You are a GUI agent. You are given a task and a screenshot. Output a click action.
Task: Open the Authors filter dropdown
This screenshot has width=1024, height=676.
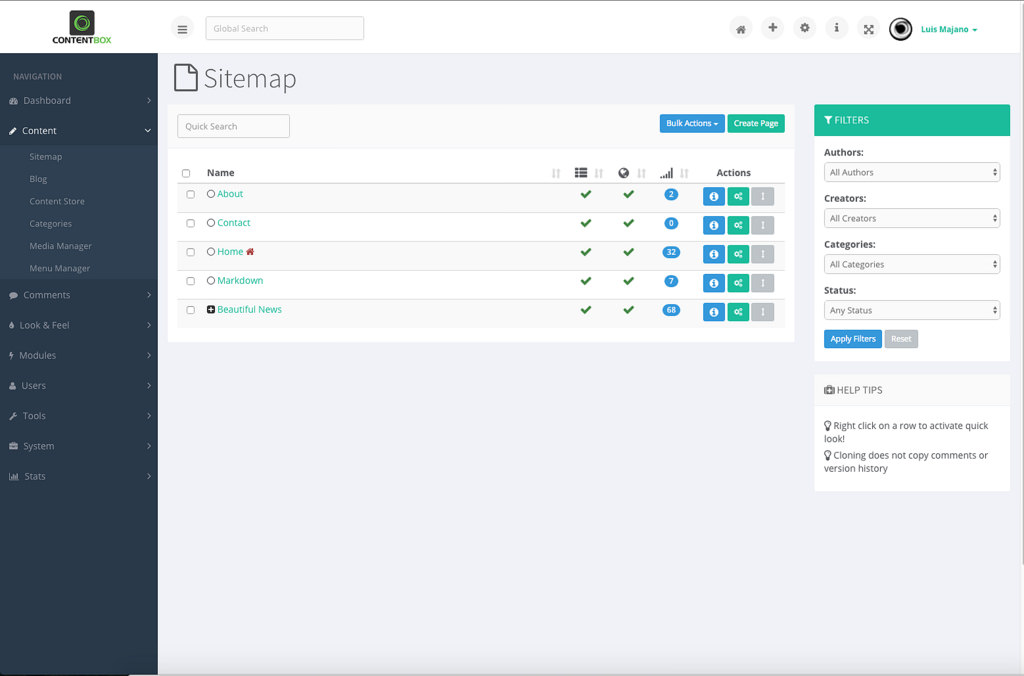[x=911, y=172]
